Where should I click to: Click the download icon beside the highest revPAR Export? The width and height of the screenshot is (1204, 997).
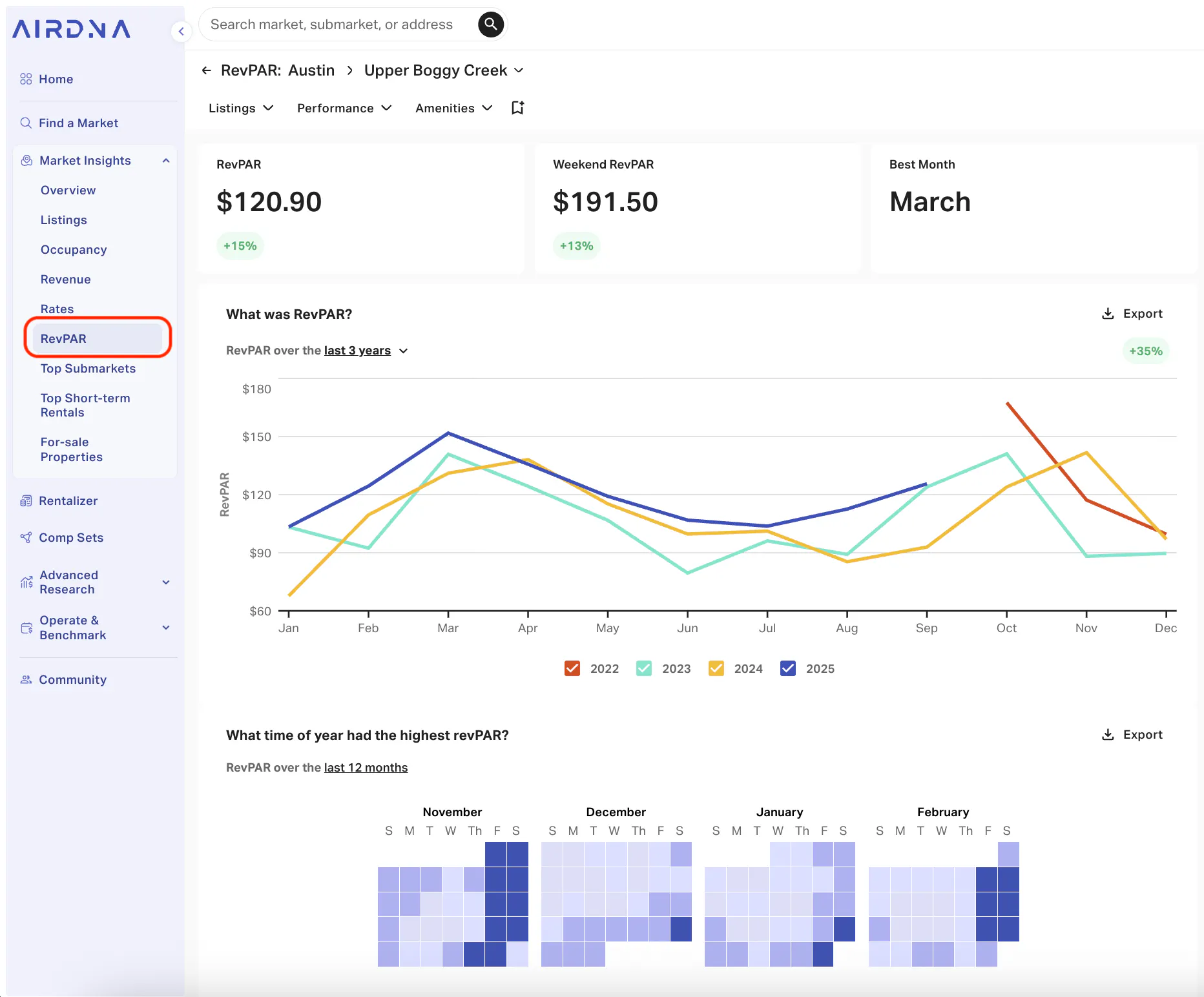1108,735
